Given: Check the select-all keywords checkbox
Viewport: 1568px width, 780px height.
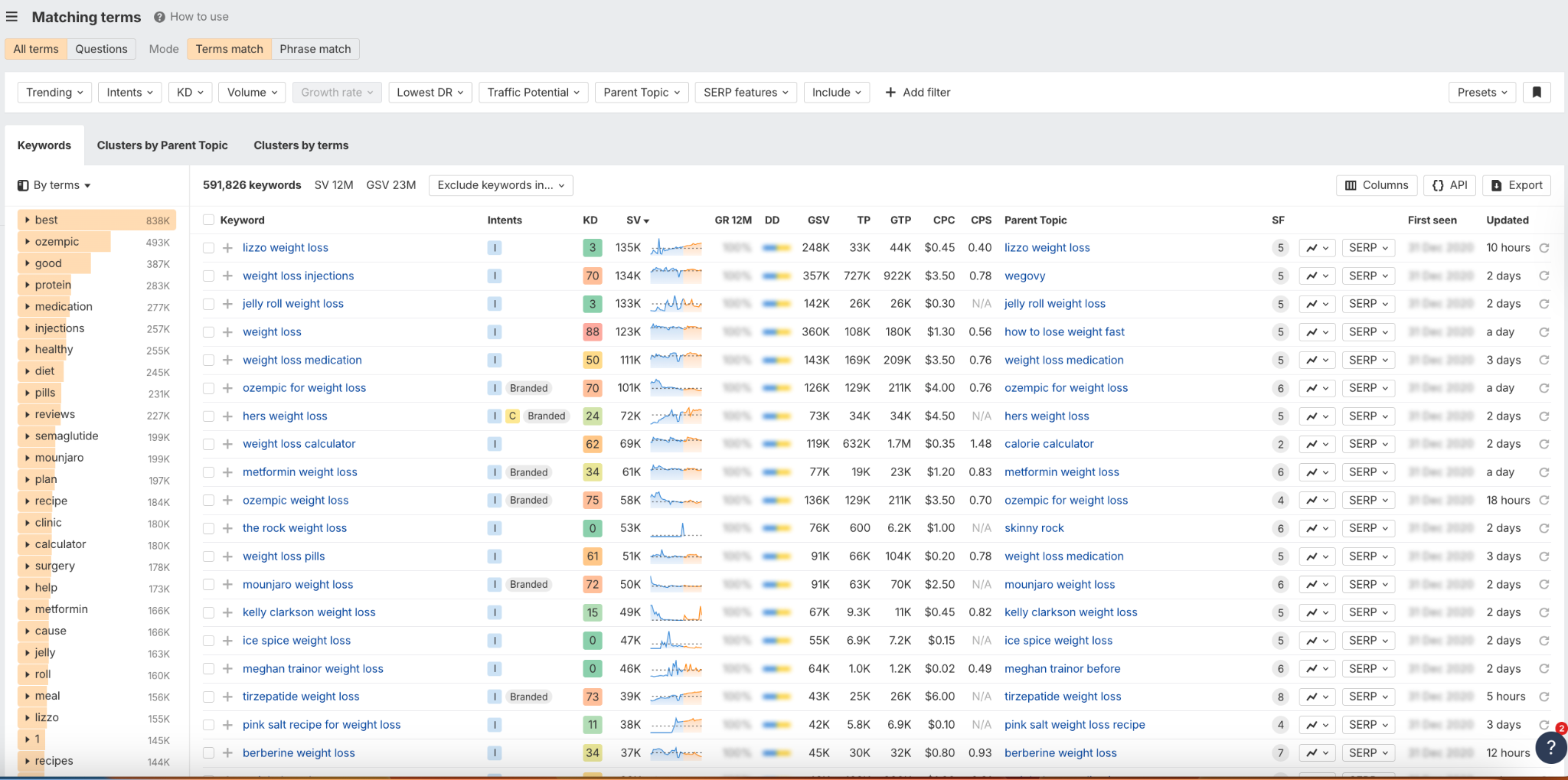Looking at the screenshot, I should (x=208, y=220).
